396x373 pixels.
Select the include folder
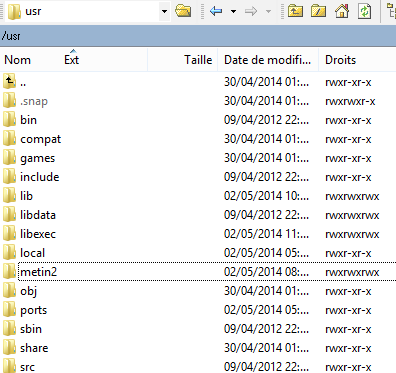coord(198,177)
